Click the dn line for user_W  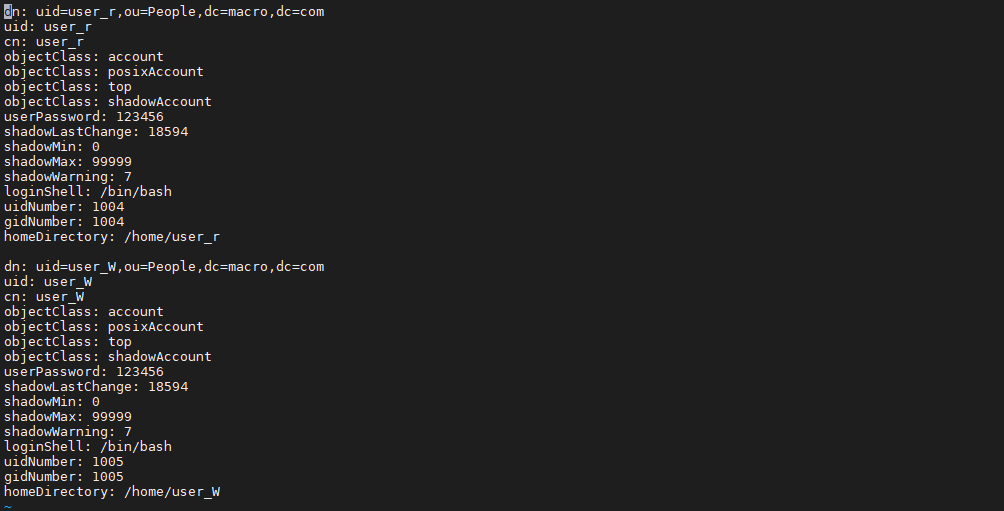(164, 266)
